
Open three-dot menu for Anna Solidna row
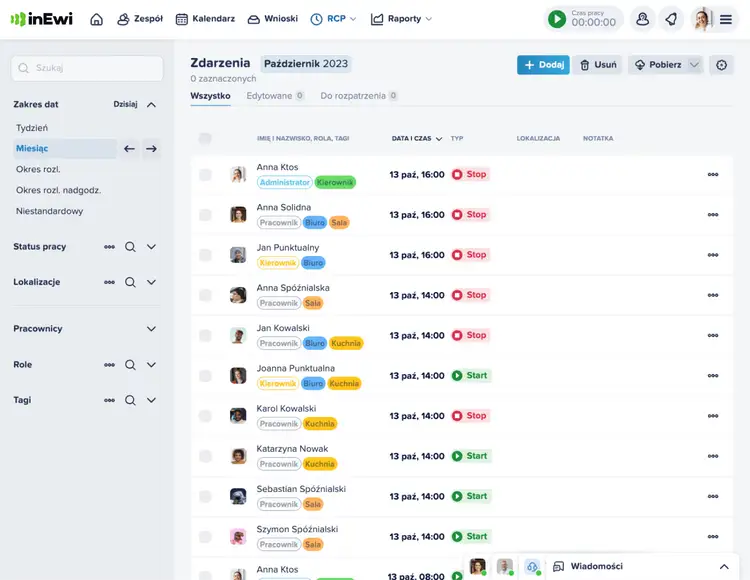(713, 215)
